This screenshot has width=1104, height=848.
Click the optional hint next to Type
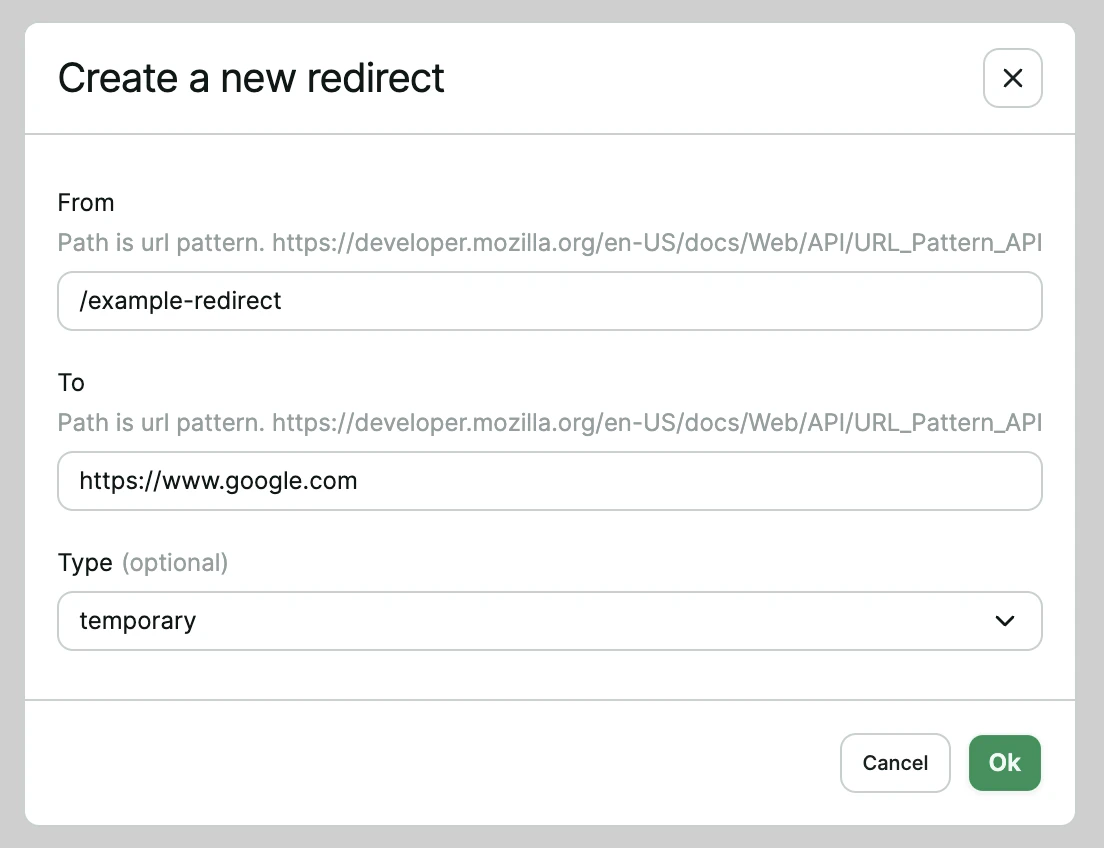click(176, 563)
